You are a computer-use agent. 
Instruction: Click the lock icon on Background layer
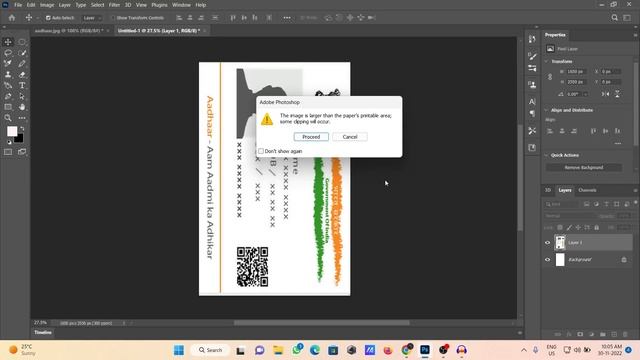(624, 260)
